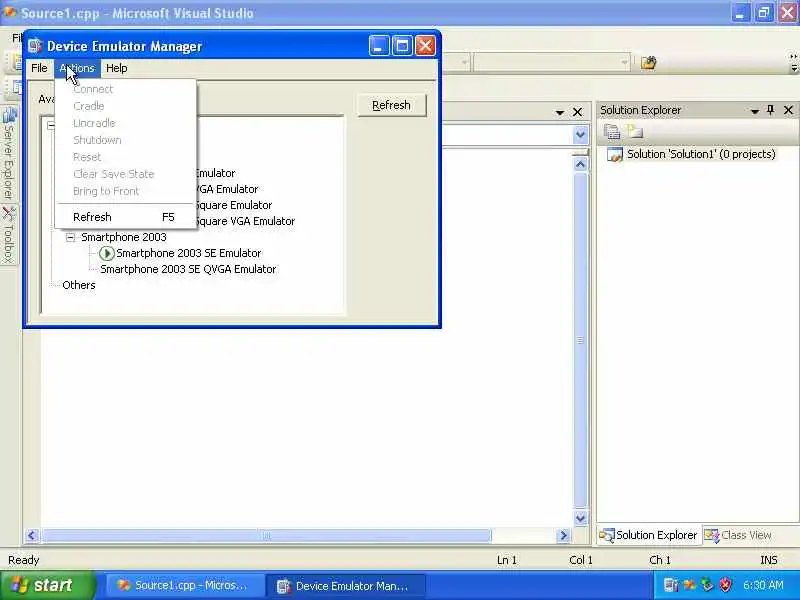
Task: Select the Square Emulator entry
Action: tap(235, 205)
